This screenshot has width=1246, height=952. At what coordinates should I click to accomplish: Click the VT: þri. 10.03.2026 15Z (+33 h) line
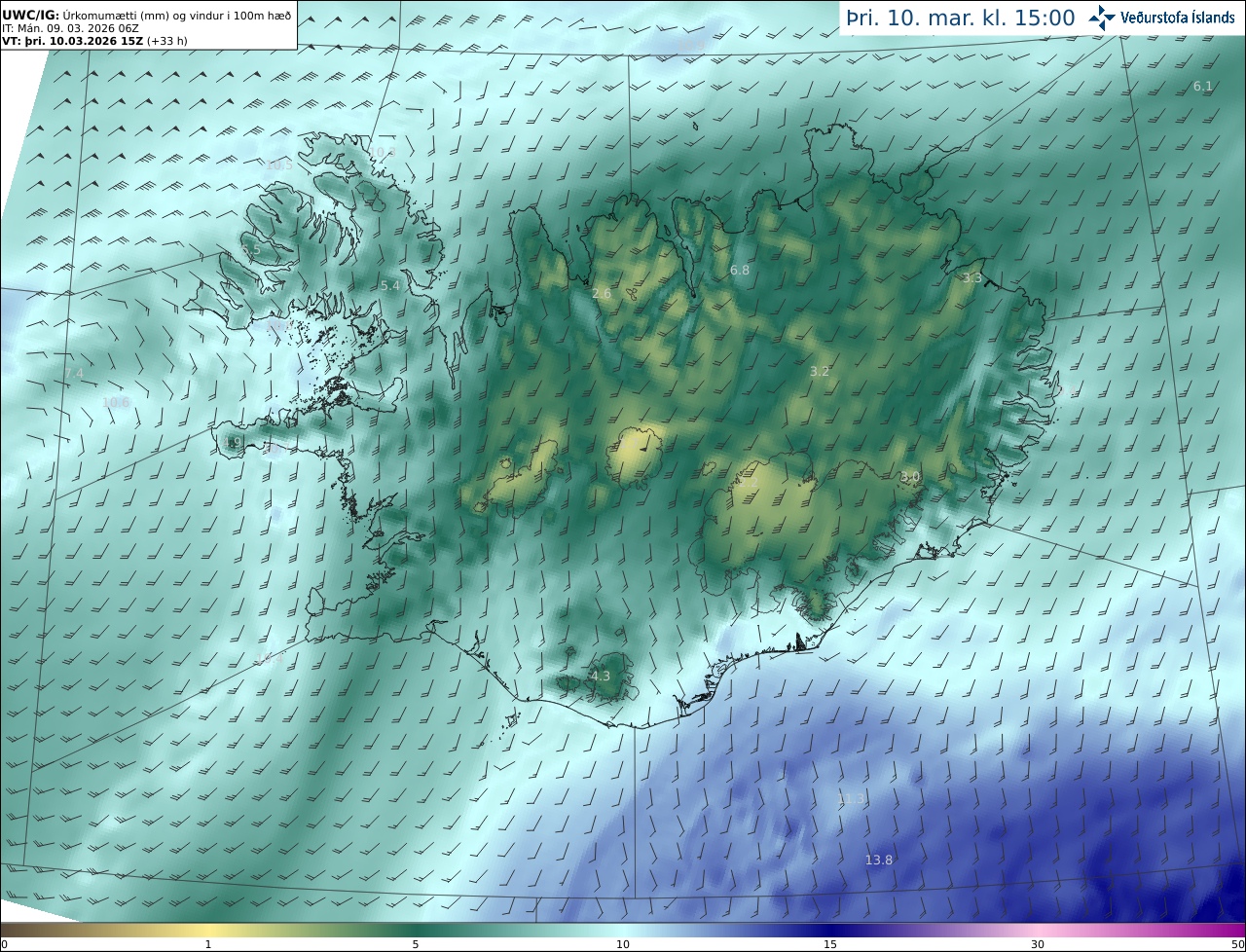pos(94,41)
